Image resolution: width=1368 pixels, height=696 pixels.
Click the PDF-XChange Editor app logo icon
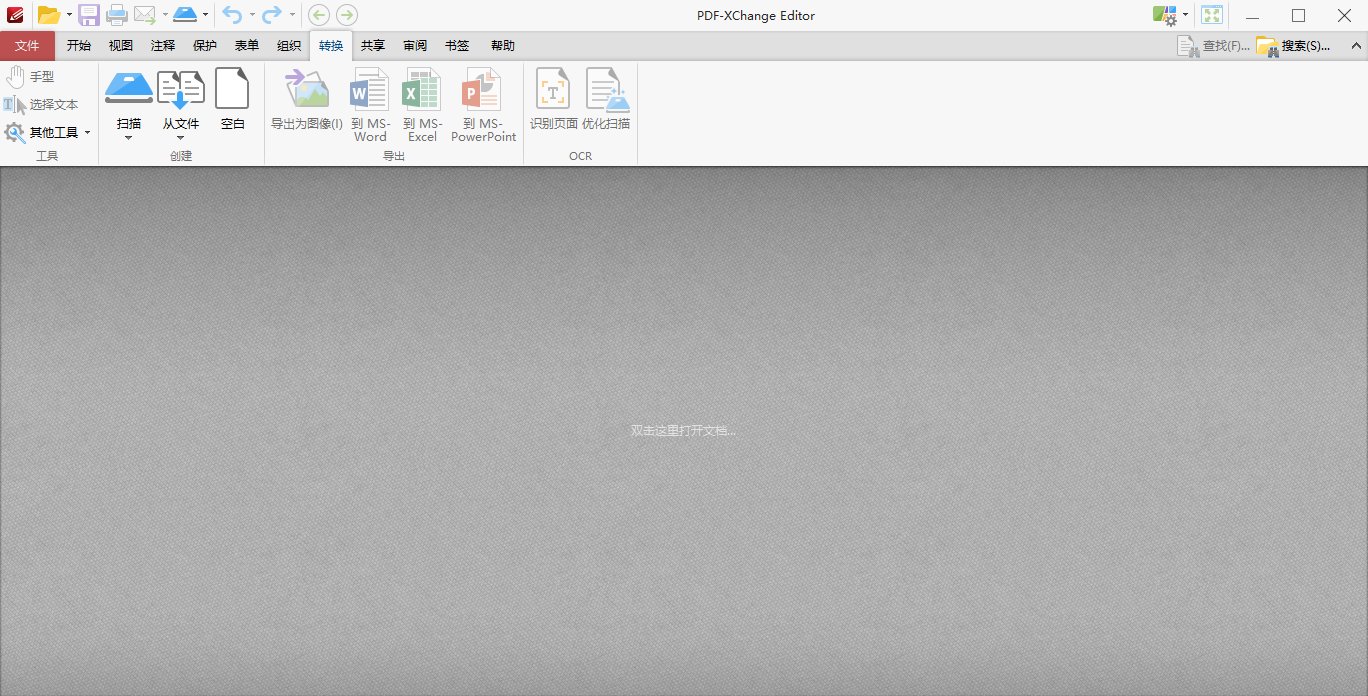pos(14,15)
